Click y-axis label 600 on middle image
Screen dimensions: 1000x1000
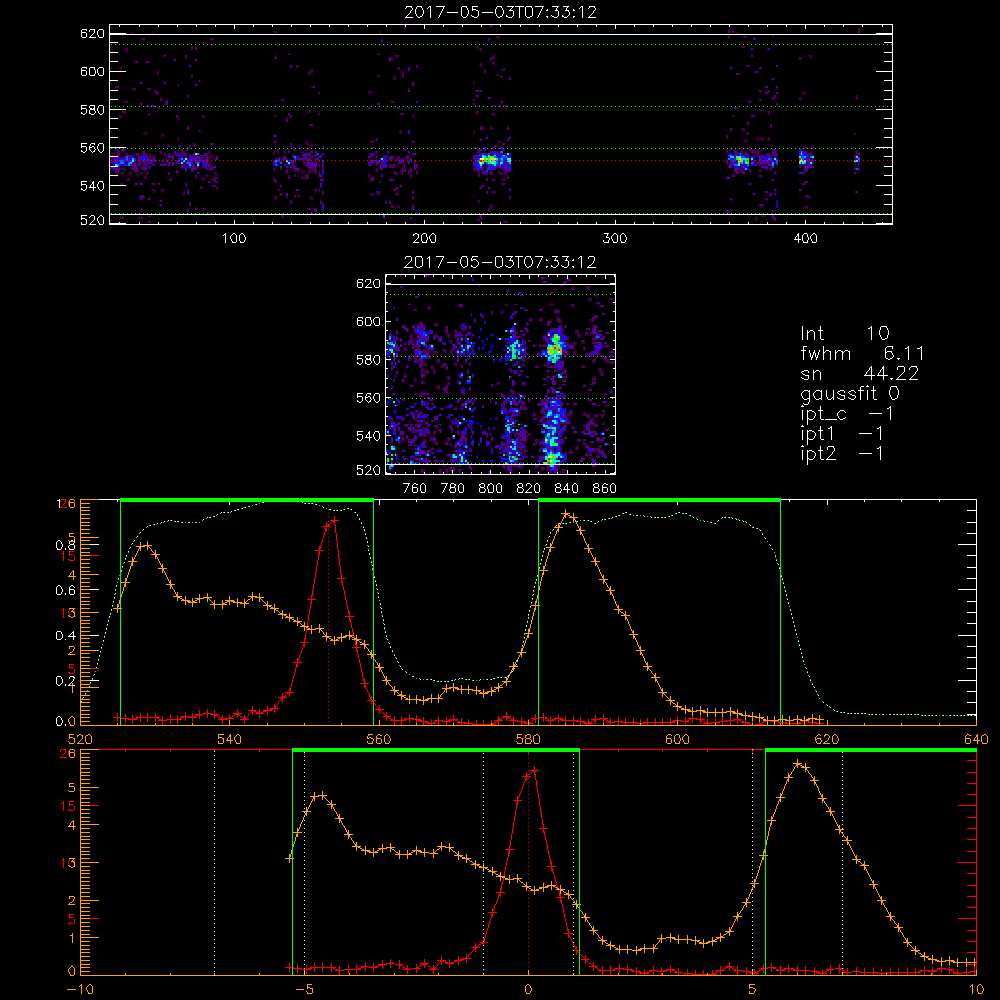[x=368, y=321]
